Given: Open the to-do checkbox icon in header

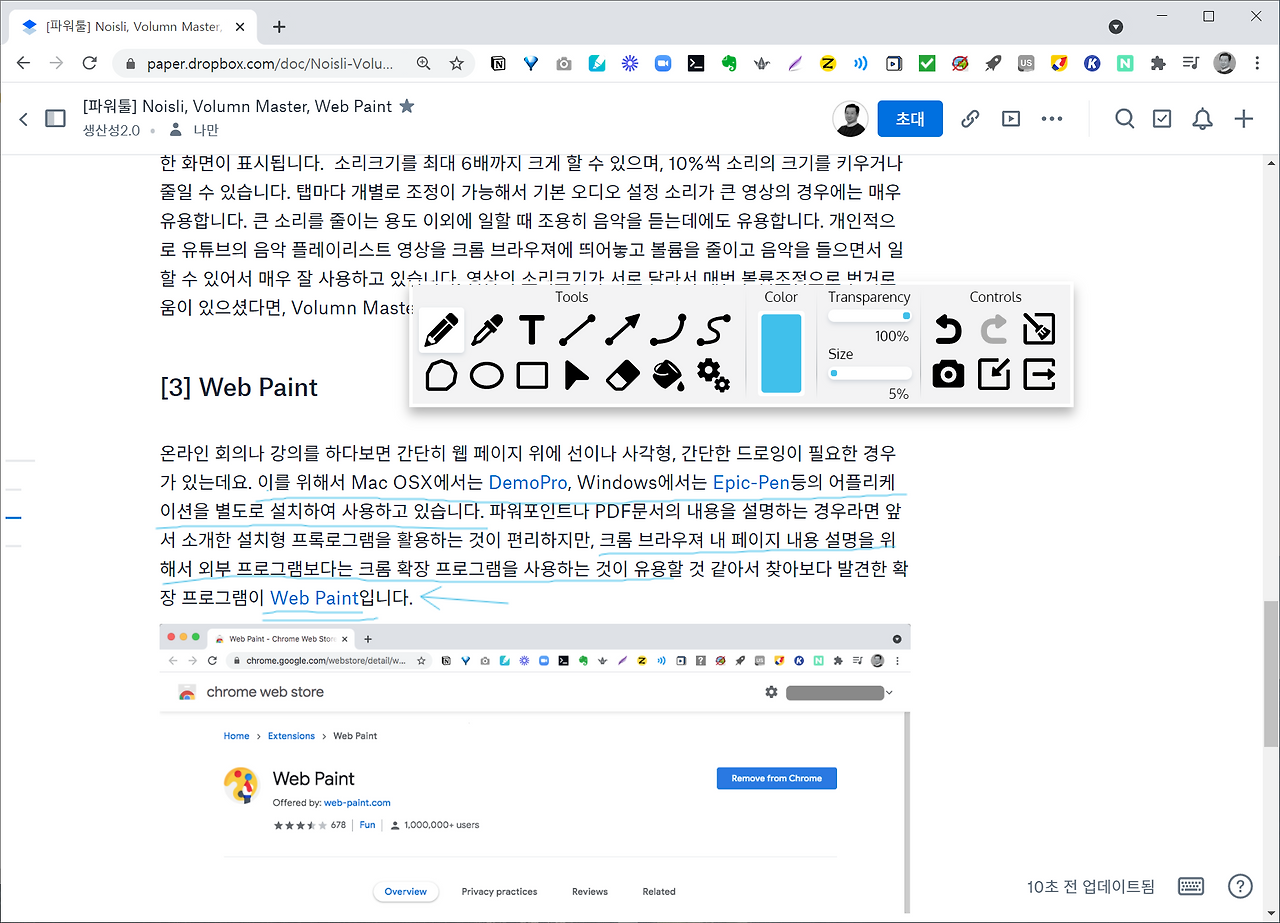Looking at the screenshot, I should [x=1162, y=119].
